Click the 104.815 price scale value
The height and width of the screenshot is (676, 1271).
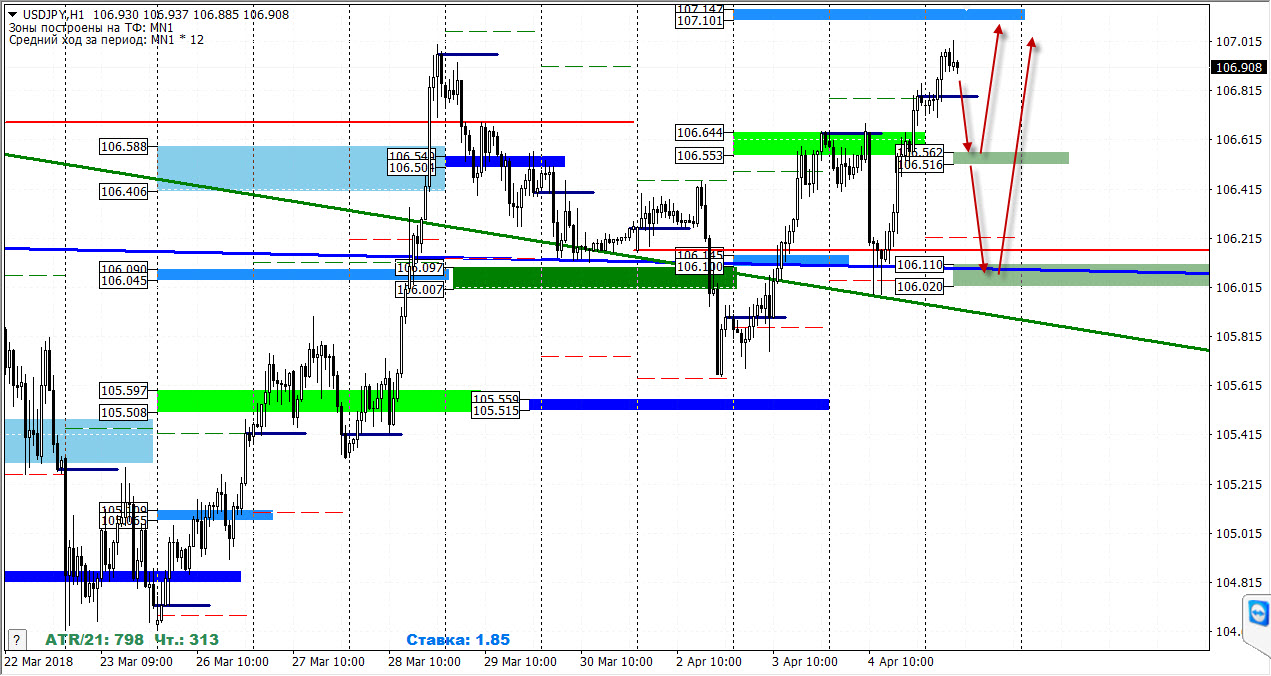[1238, 582]
